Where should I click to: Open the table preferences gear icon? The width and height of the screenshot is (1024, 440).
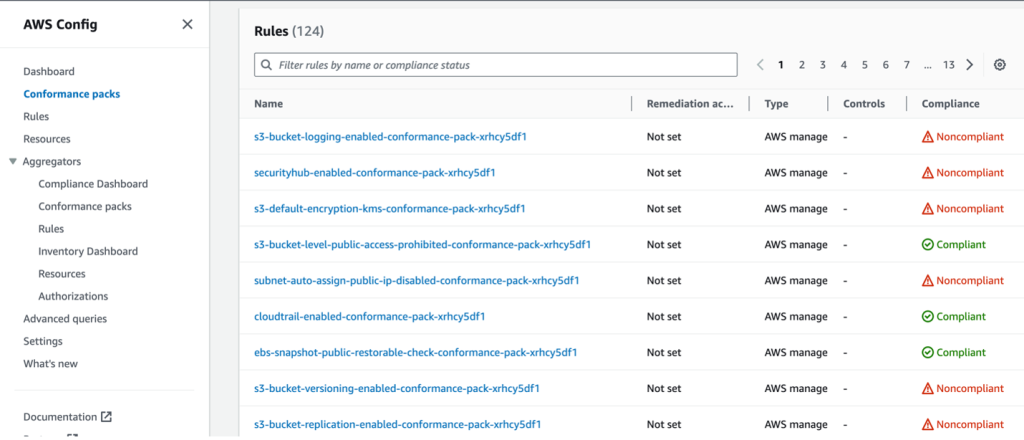click(999, 65)
